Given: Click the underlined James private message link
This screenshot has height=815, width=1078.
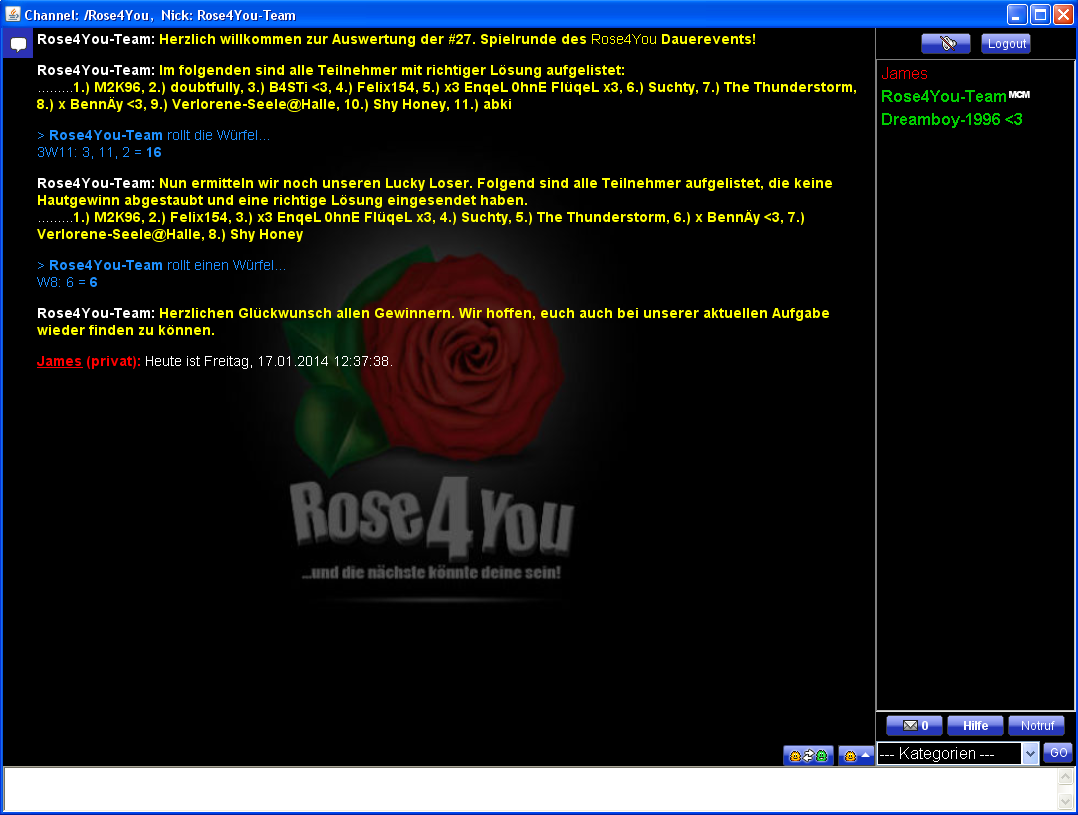Looking at the screenshot, I should [x=59, y=361].
